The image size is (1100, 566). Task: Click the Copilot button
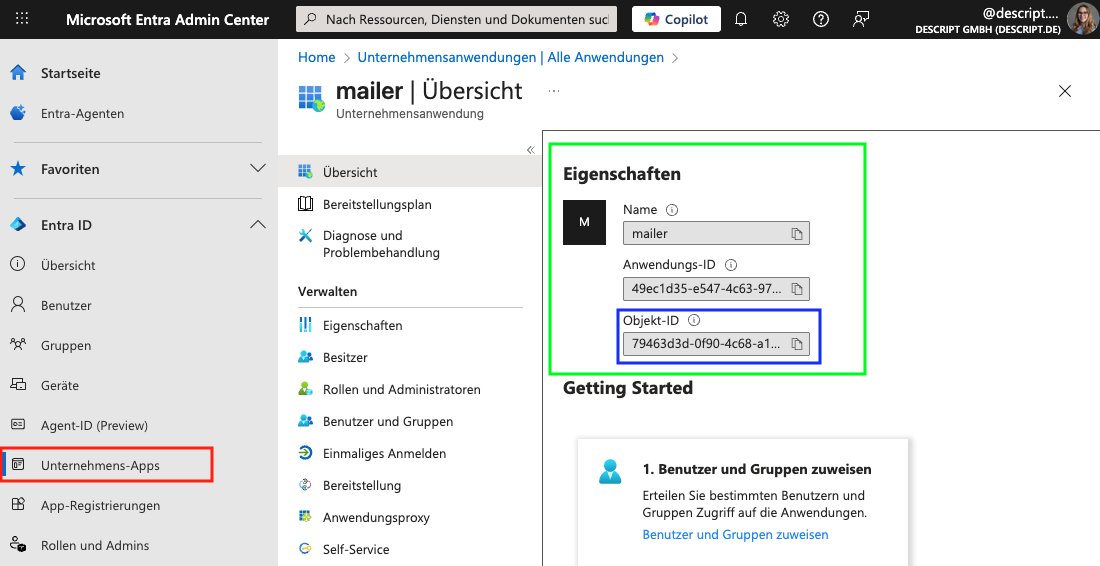point(677,20)
